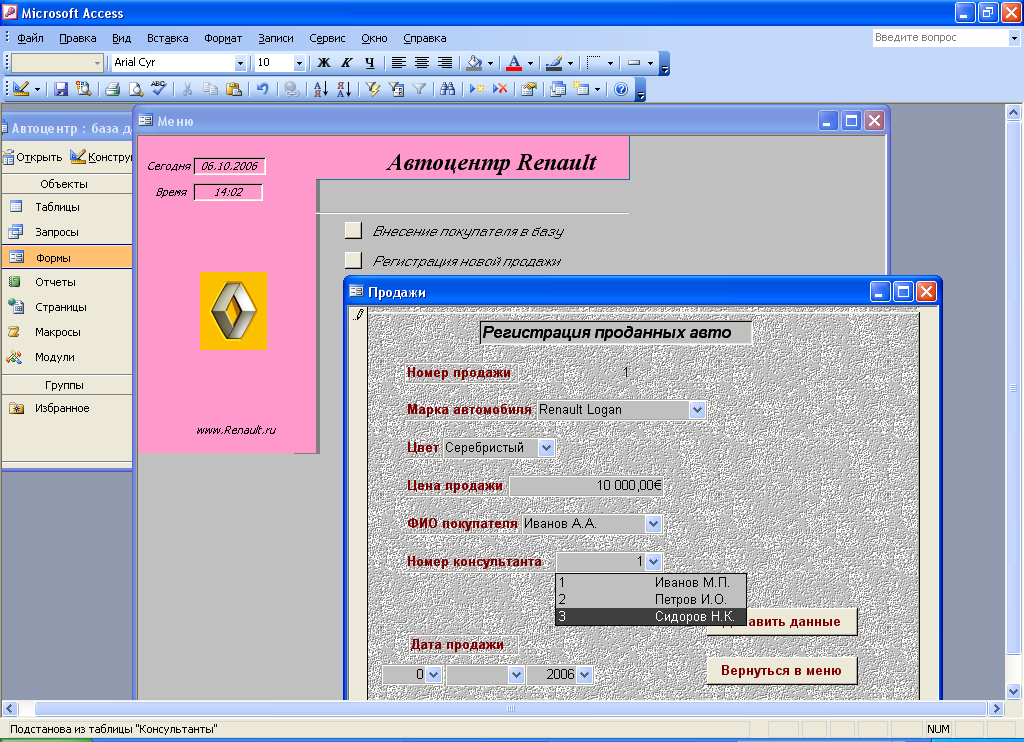This screenshot has height=742, width=1024.
Task: Toggle bold (Ж) formatting
Action: 324,63
